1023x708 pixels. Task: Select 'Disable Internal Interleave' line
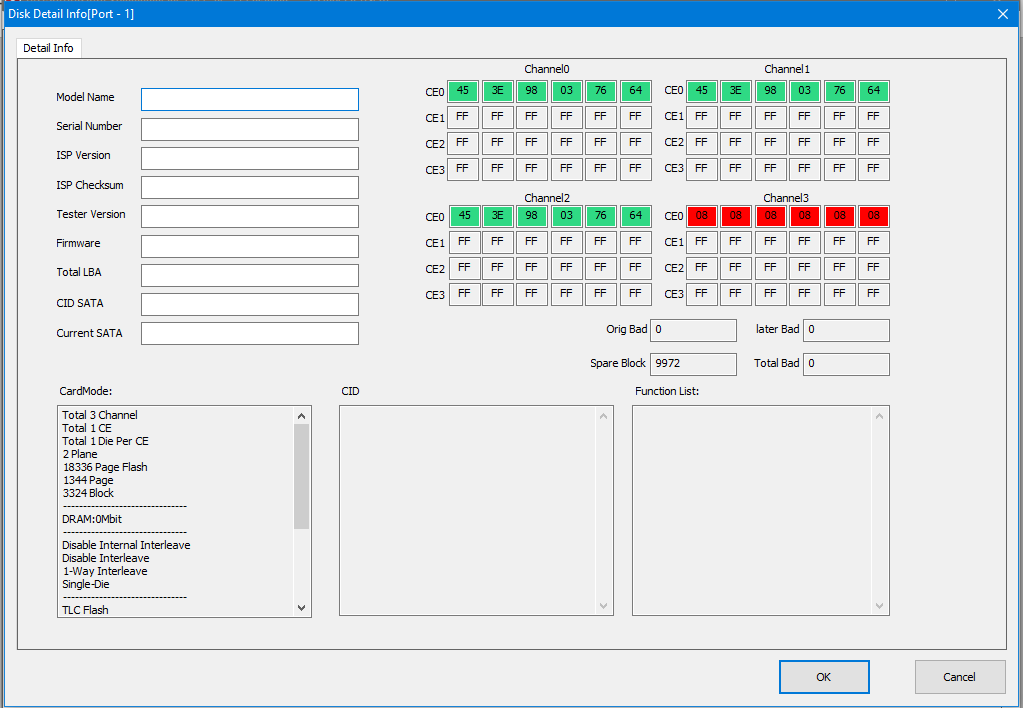tap(126, 545)
